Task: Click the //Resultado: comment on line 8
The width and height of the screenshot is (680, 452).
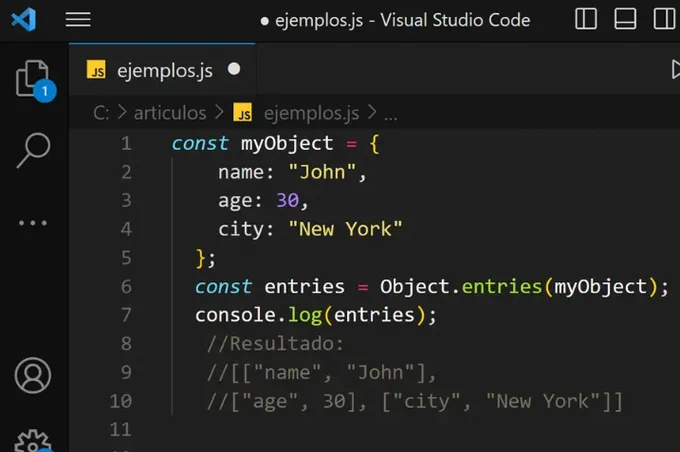Action: coord(275,344)
